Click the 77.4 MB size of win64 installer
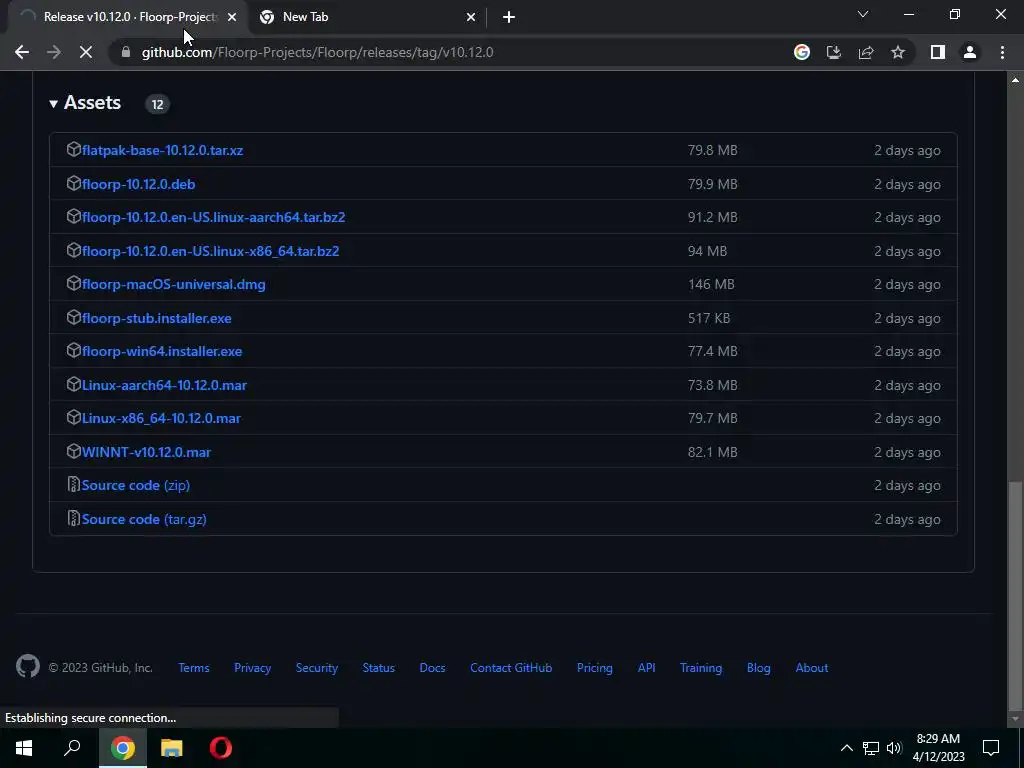Screen dimensions: 1024x768 pos(712,351)
